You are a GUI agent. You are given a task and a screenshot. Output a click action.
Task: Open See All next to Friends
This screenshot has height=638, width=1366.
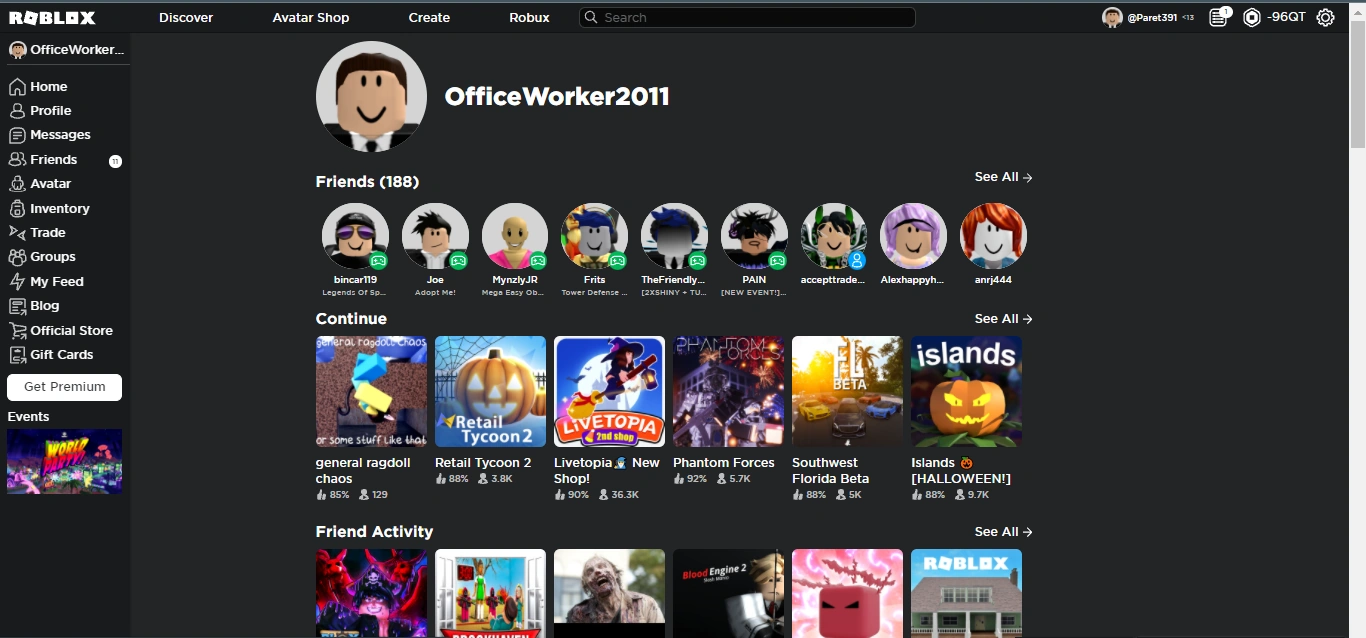point(1002,177)
